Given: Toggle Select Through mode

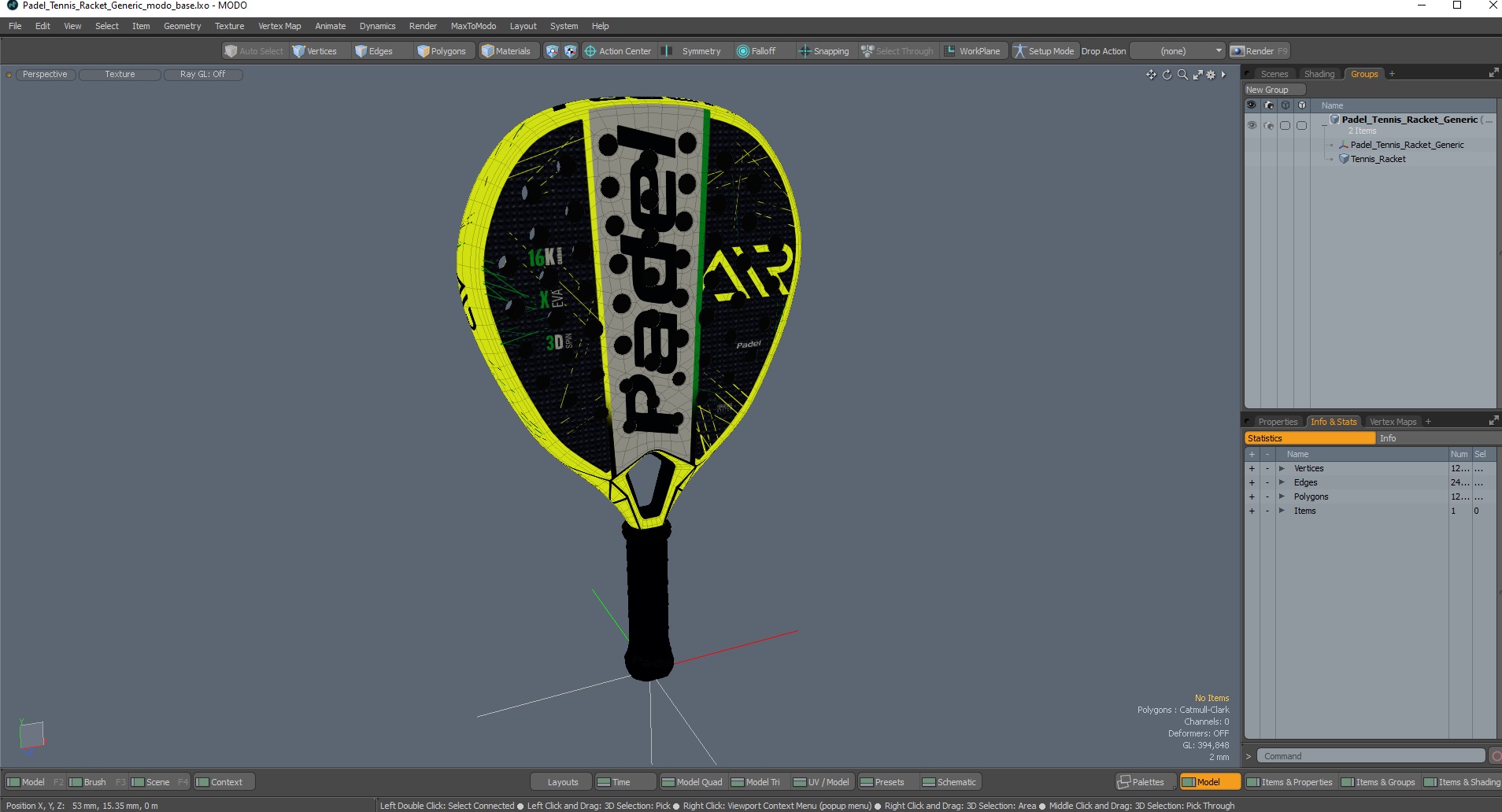Looking at the screenshot, I should (x=897, y=51).
